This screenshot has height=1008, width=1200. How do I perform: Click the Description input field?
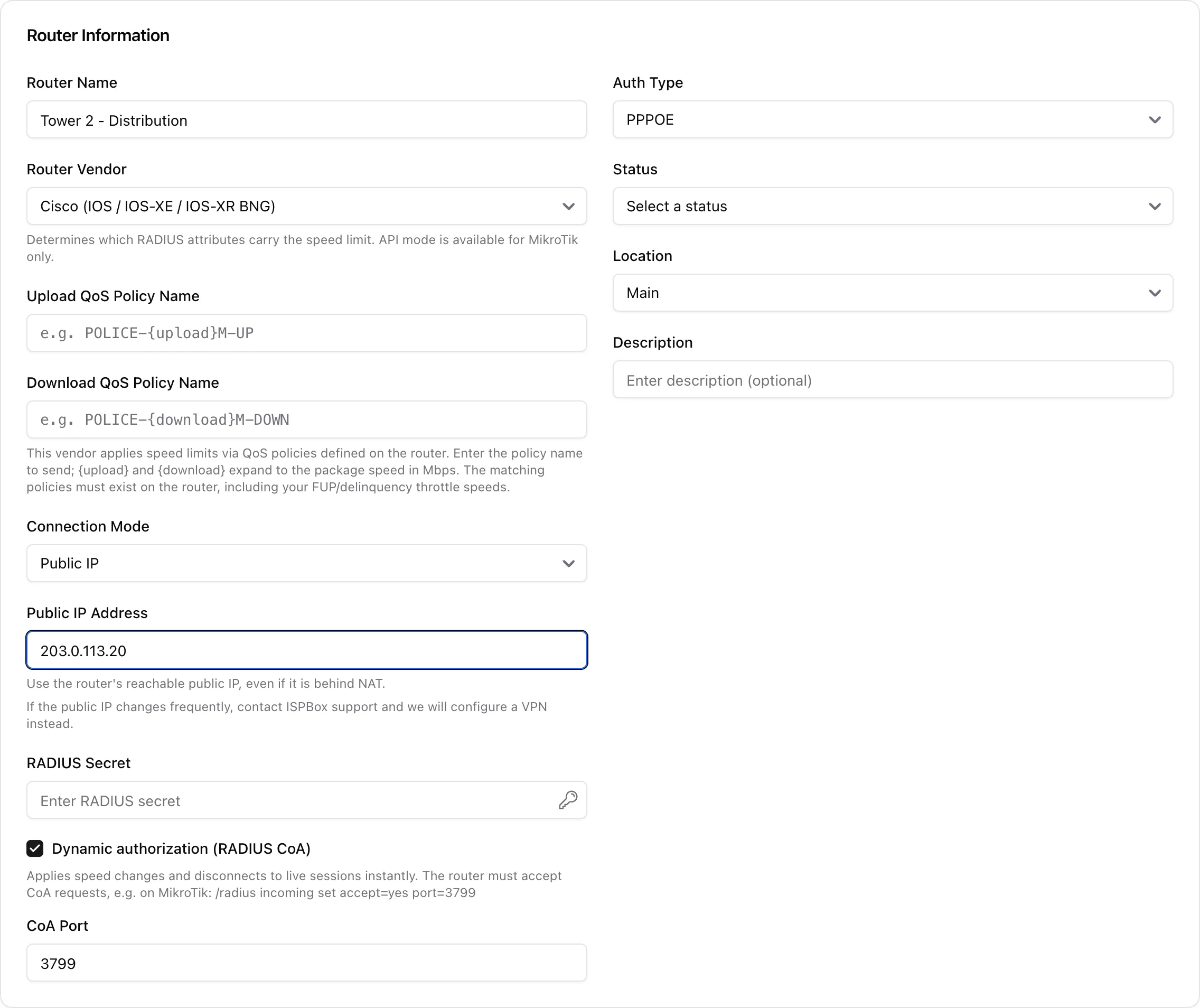click(x=893, y=379)
